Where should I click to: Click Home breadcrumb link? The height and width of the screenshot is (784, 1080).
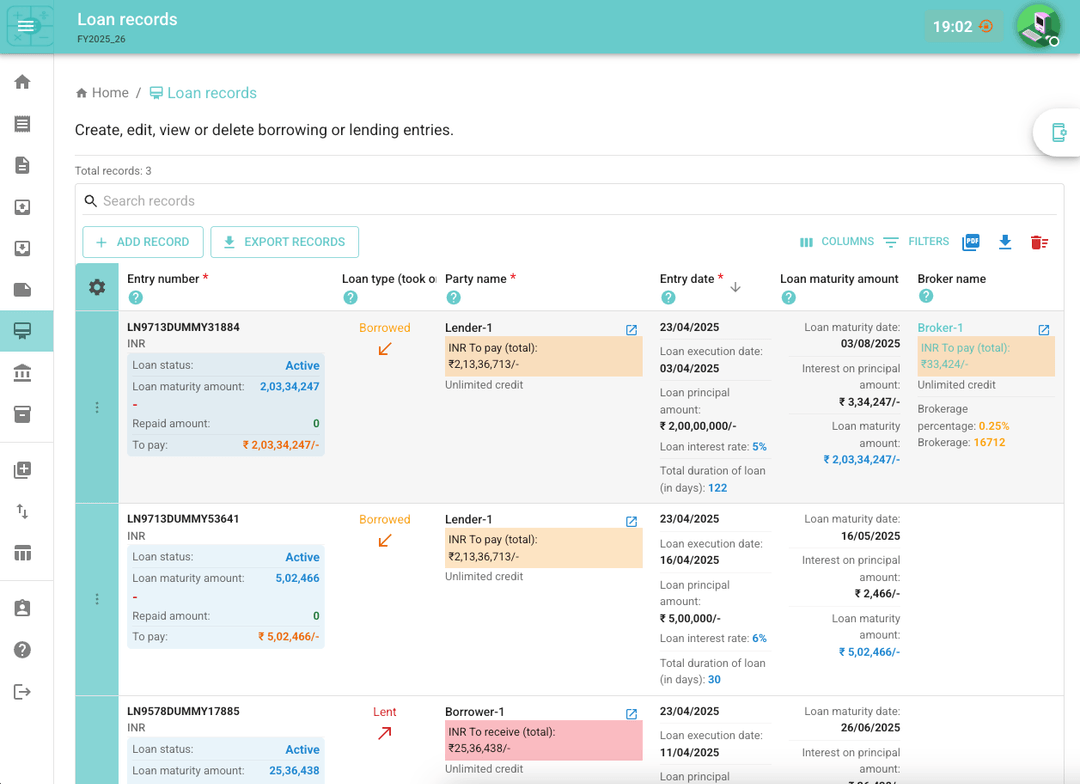(102, 93)
